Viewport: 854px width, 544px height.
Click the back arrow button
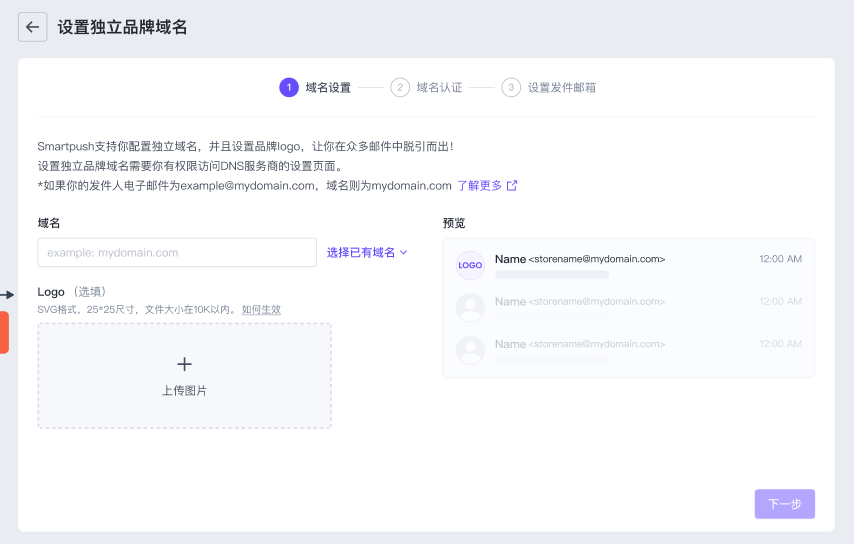pos(33,27)
